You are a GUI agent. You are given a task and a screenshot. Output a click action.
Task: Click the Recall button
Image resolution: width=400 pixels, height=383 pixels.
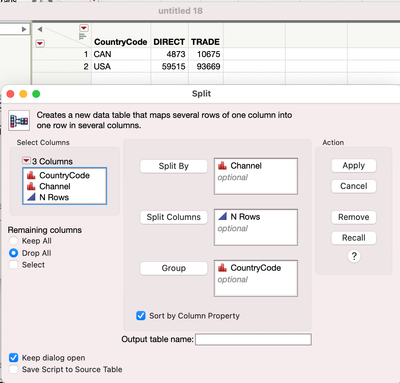click(x=354, y=238)
